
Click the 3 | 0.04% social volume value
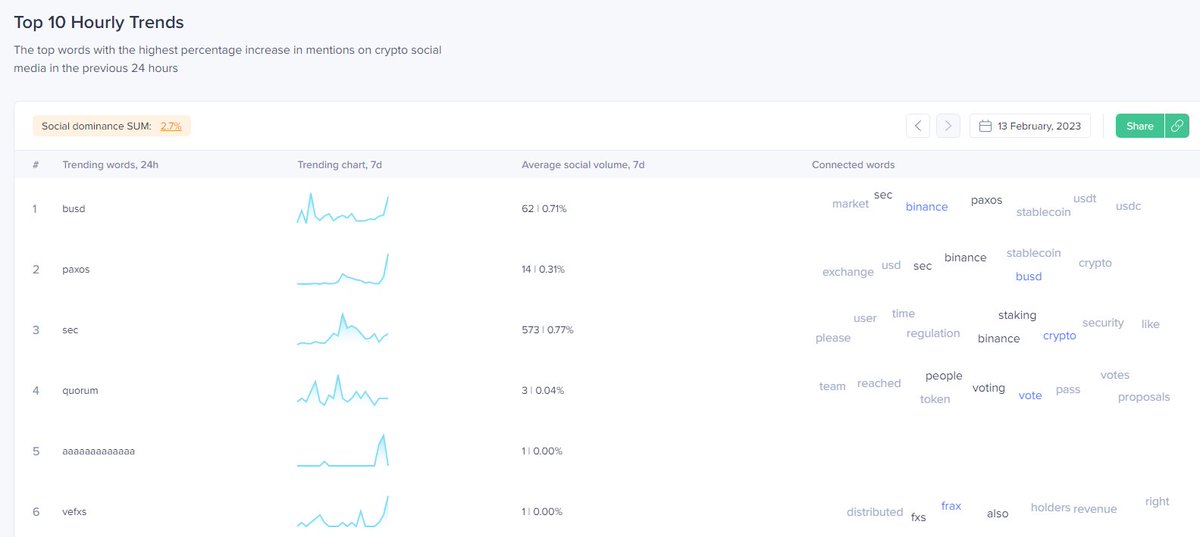[542, 390]
